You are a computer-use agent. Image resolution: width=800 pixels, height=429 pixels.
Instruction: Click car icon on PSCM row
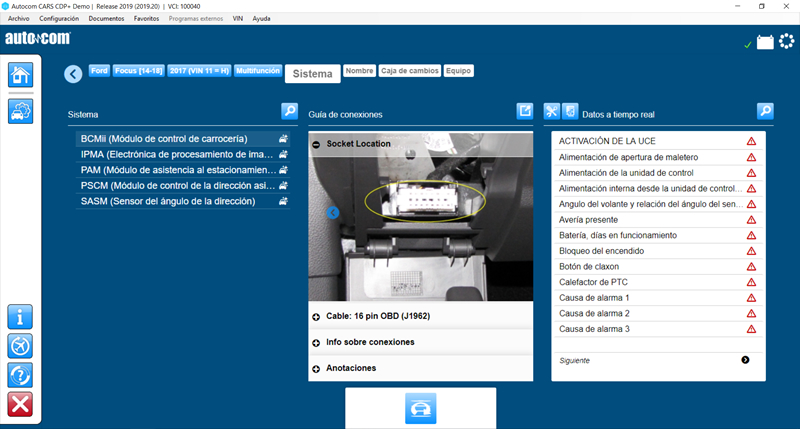(x=283, y=186)
